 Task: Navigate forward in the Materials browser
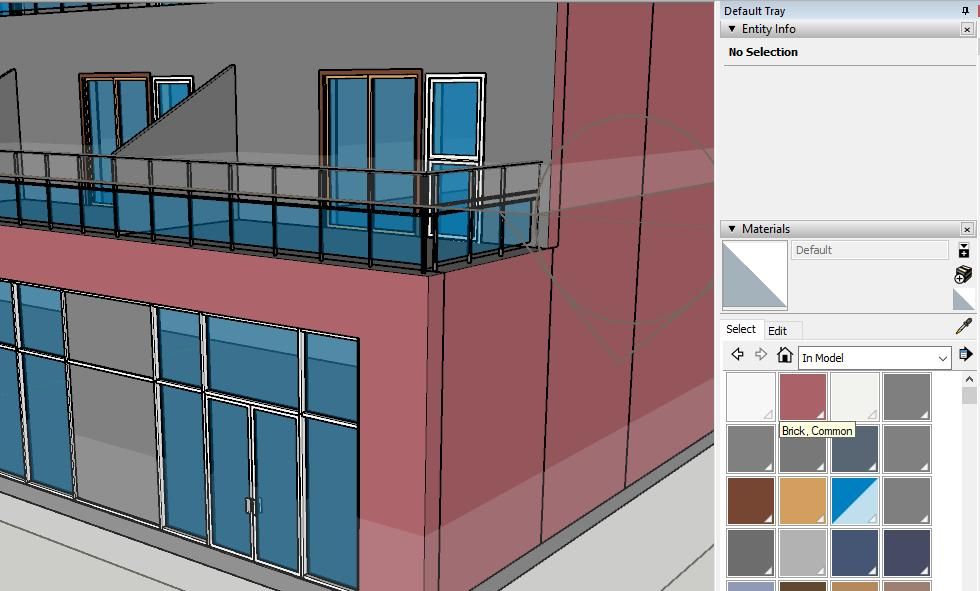click(760, 354)
